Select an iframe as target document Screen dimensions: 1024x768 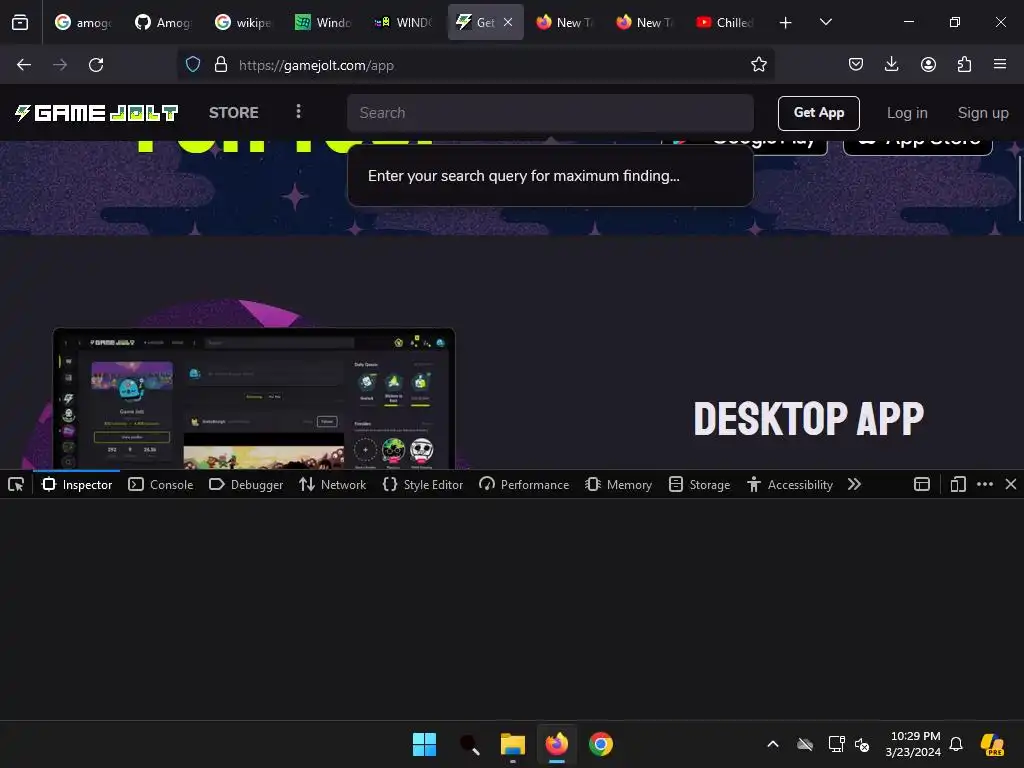point(921,485)
